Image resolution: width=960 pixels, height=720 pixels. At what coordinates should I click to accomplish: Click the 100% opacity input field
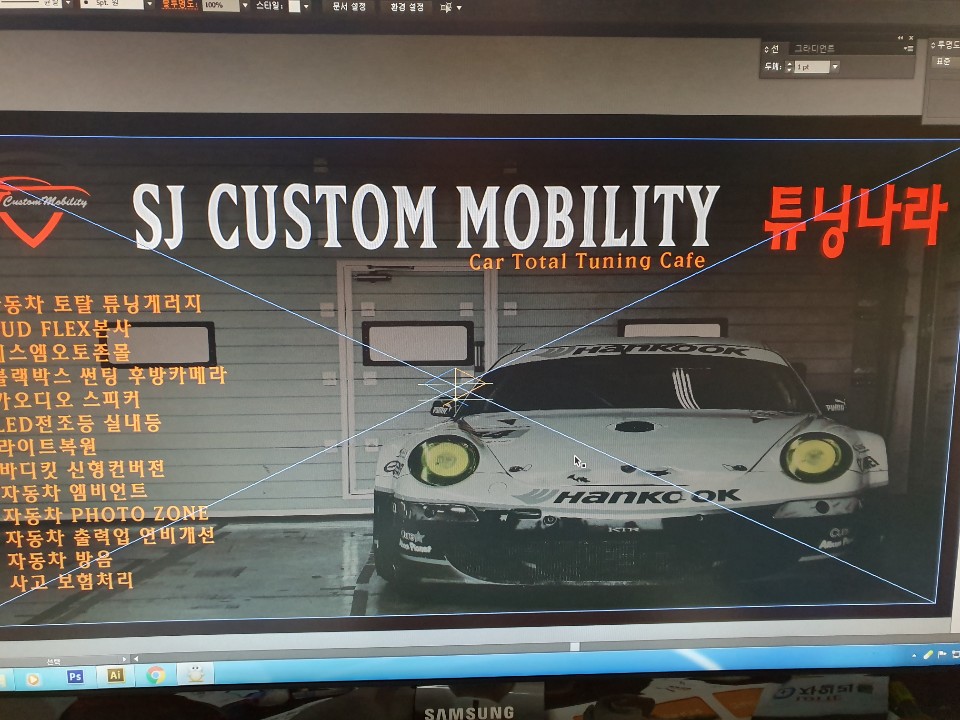tap(220, 5)
